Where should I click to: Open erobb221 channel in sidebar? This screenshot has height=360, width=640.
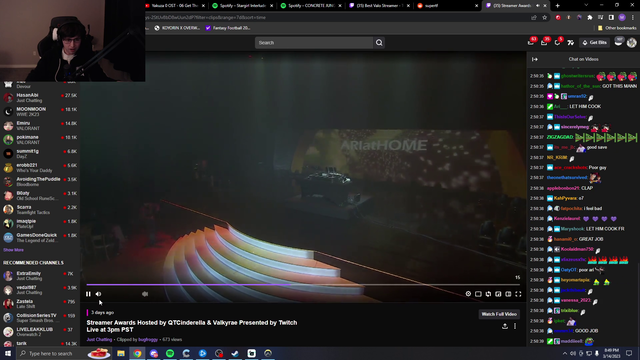click(x=40, y=168)
